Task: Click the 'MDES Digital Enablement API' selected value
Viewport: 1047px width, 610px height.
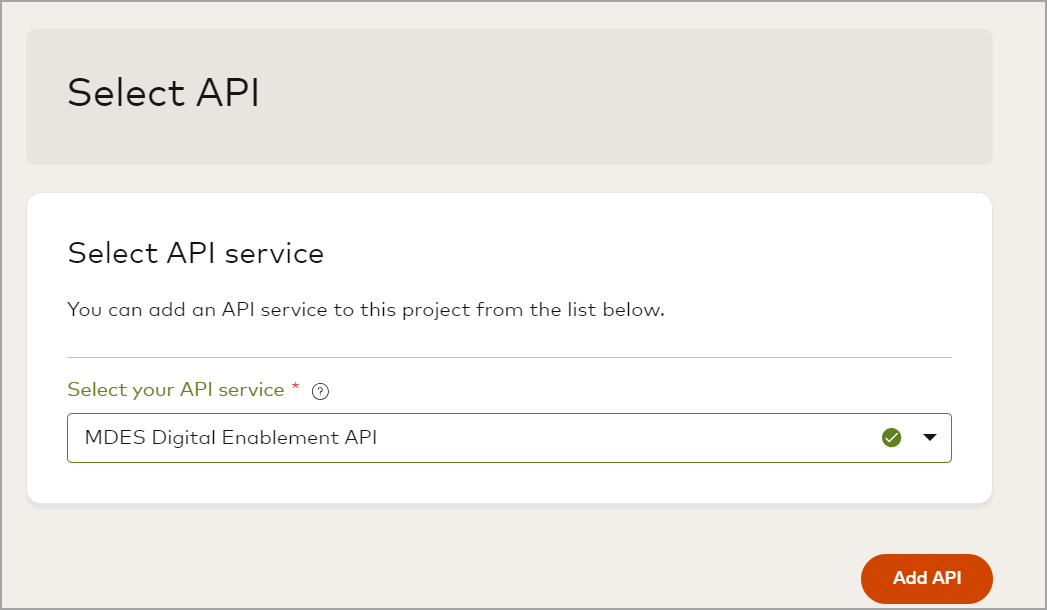Action: (231, 438)
